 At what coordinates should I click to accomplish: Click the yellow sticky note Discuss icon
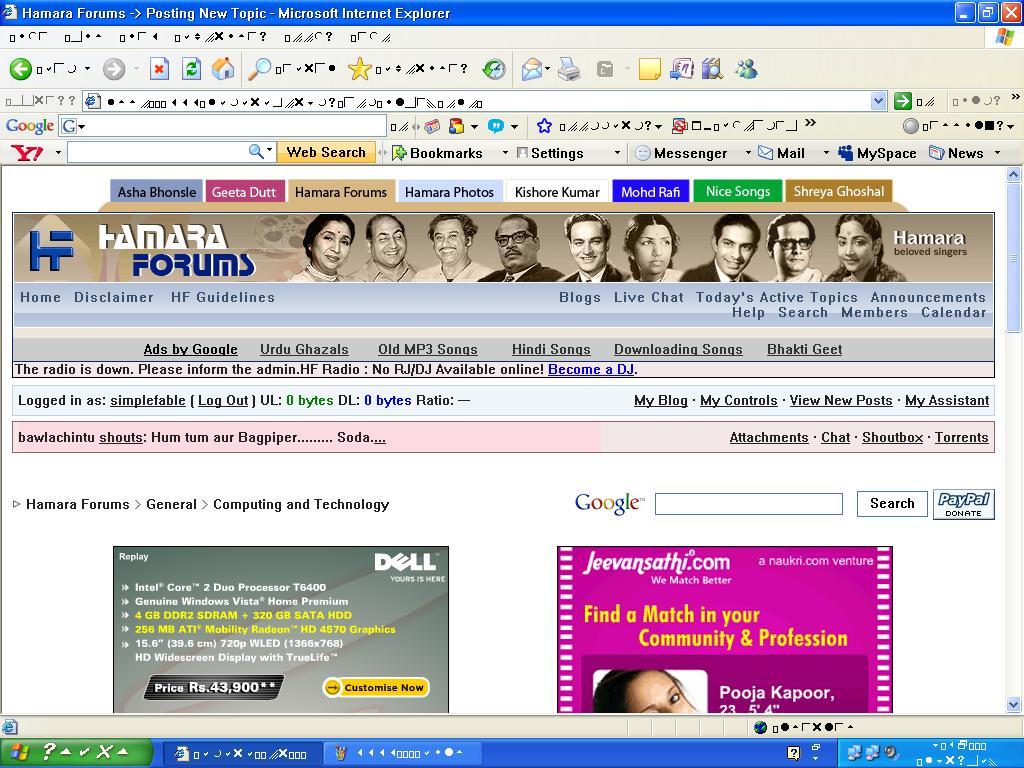point(649,69)
